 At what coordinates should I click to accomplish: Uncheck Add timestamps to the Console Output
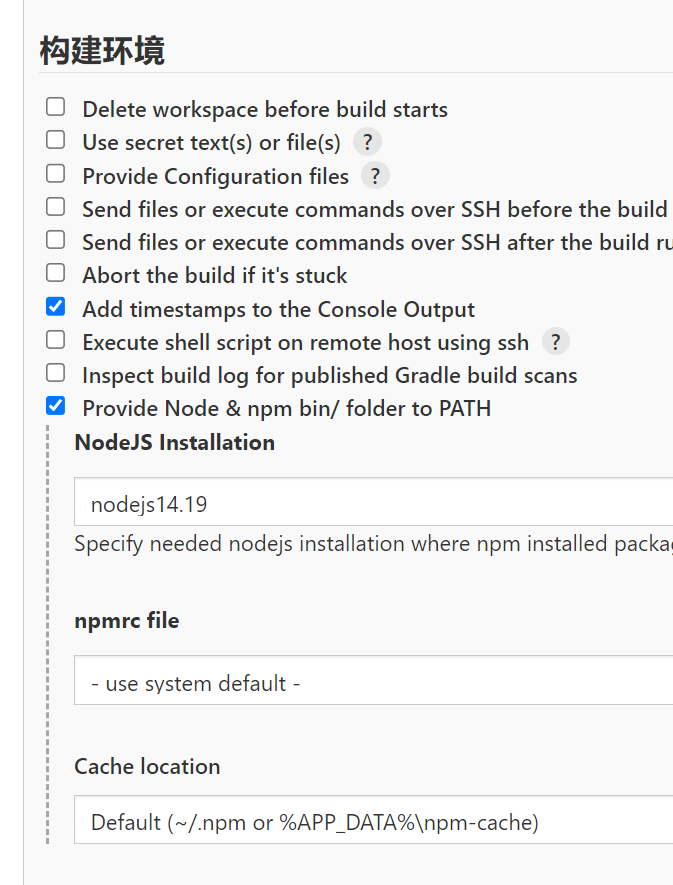[56, 307]
